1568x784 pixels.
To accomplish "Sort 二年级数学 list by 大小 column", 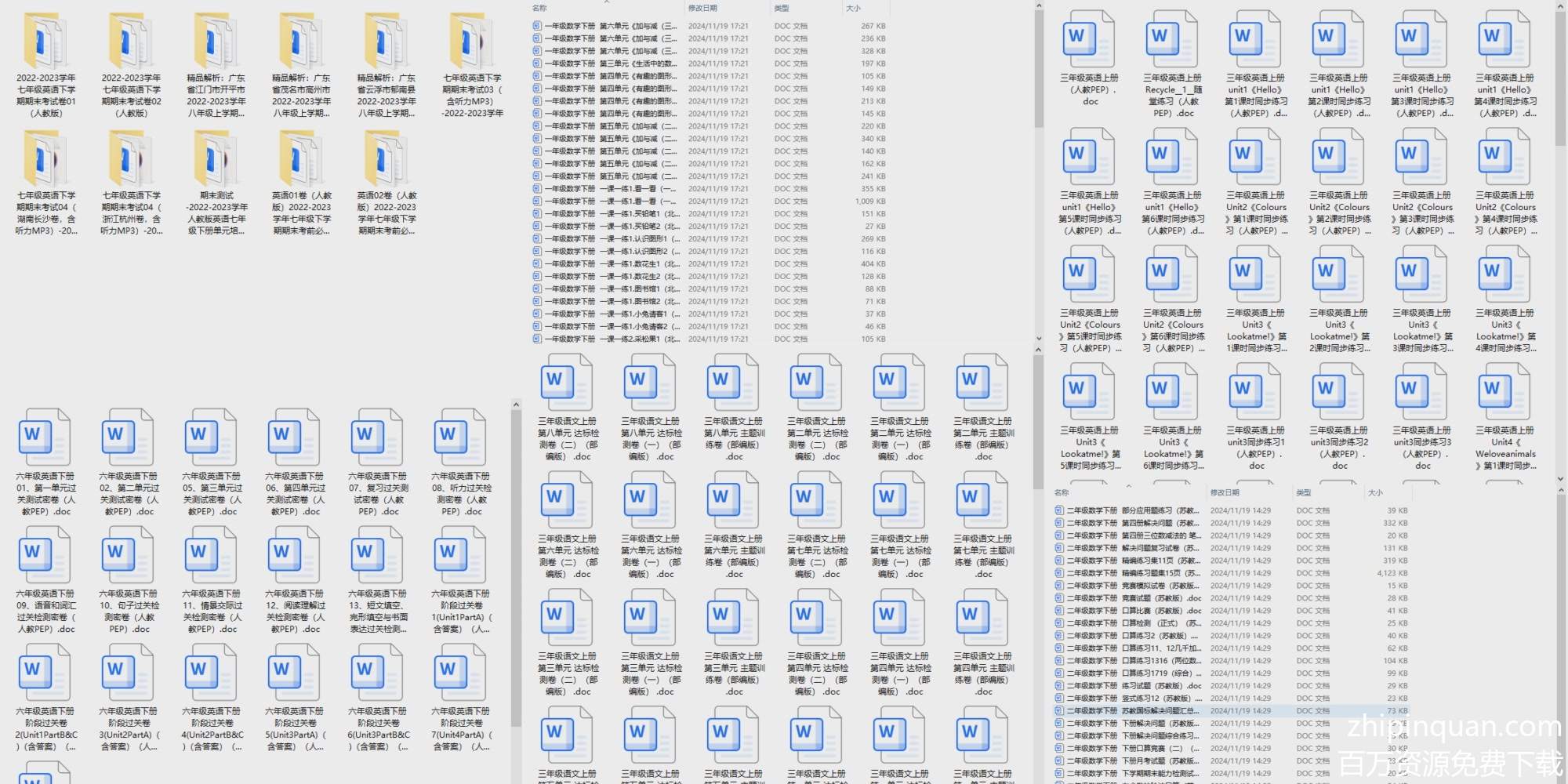I will click(x=1375, y=493).
